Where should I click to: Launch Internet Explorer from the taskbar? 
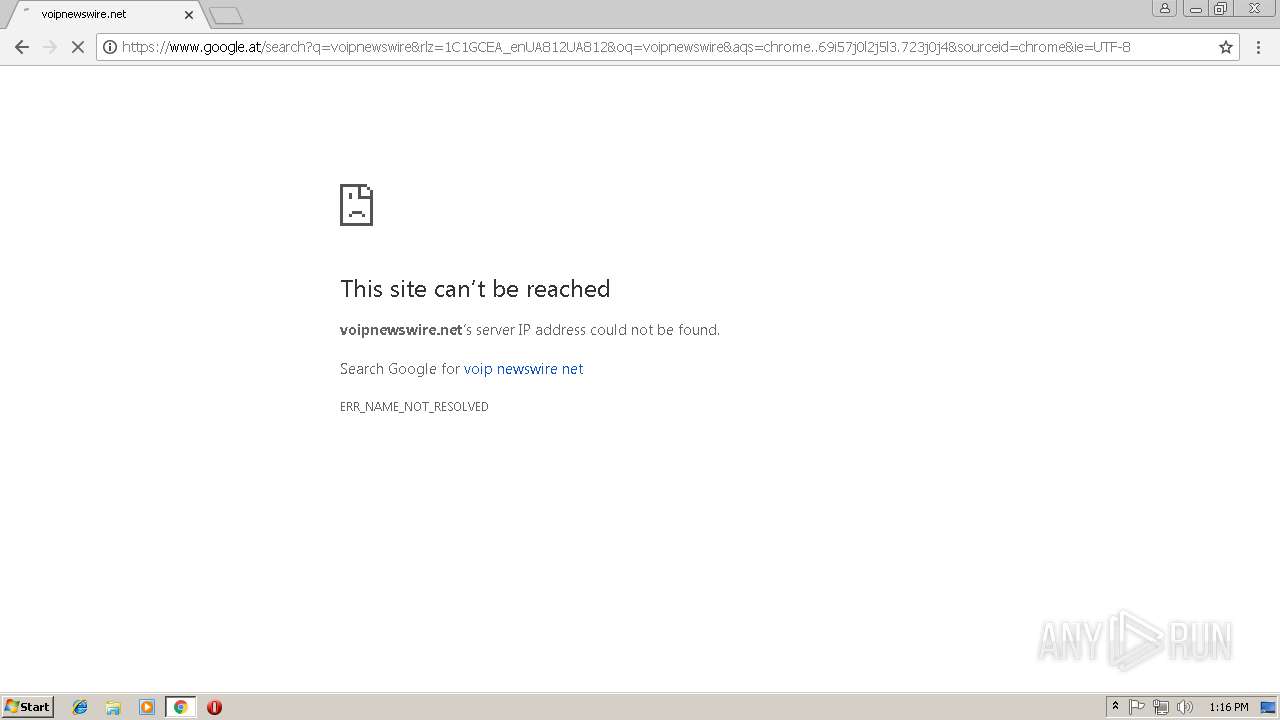click(x=80, y=707)
